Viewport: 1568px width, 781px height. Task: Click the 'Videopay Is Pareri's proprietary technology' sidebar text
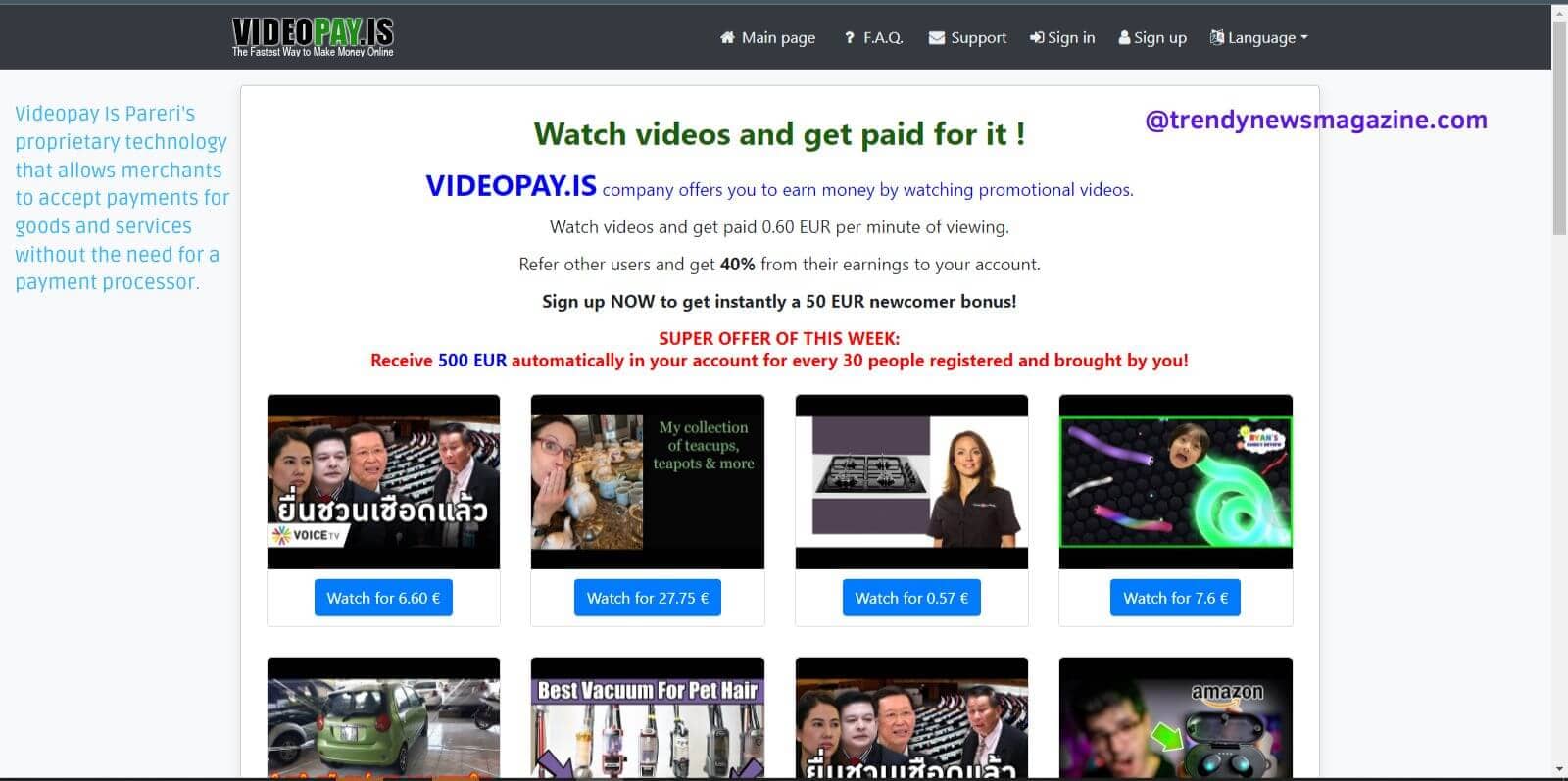coord(122,198)
